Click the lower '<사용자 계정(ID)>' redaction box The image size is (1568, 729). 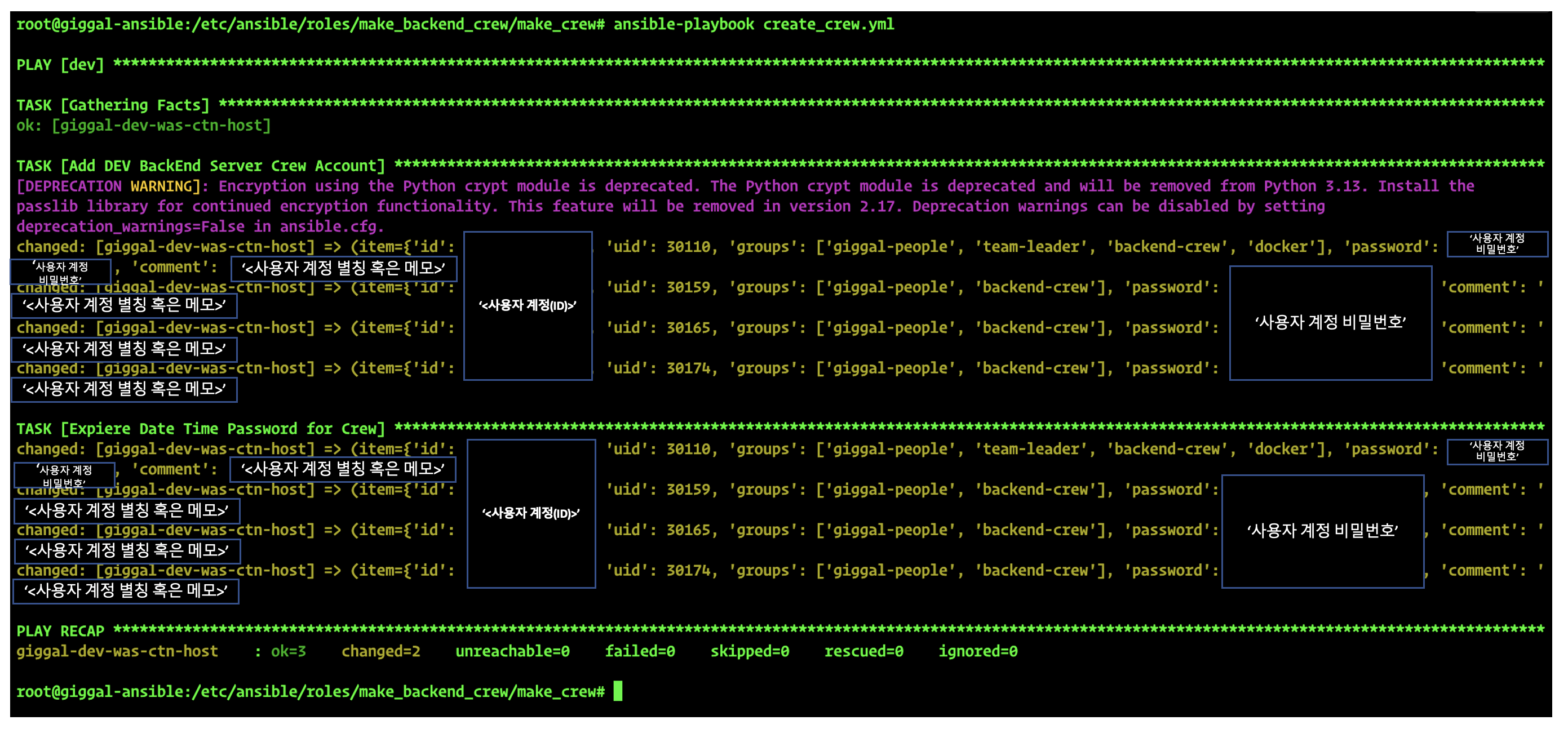click(x=531, y=513)
